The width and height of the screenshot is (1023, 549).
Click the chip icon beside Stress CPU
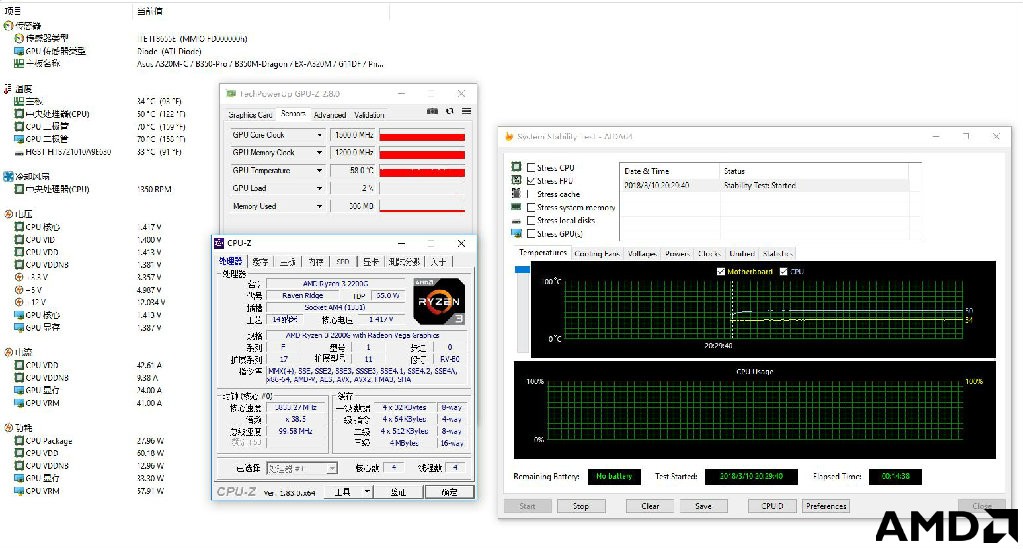[x=516, y=167]
